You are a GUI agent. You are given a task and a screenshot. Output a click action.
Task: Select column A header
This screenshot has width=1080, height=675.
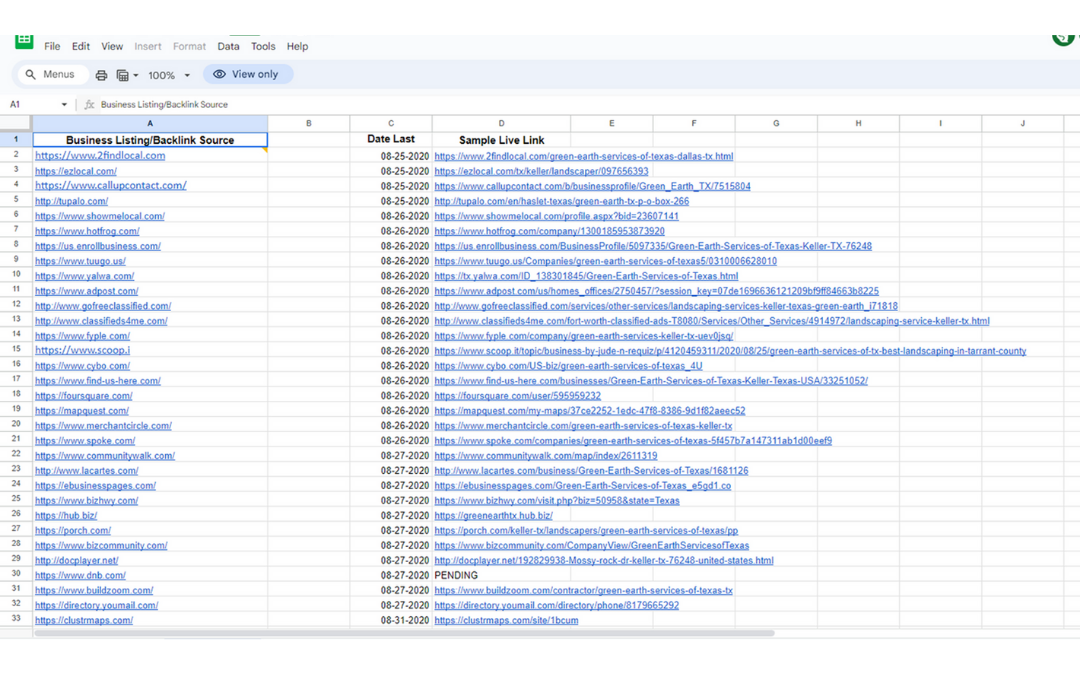pos(150,123)
